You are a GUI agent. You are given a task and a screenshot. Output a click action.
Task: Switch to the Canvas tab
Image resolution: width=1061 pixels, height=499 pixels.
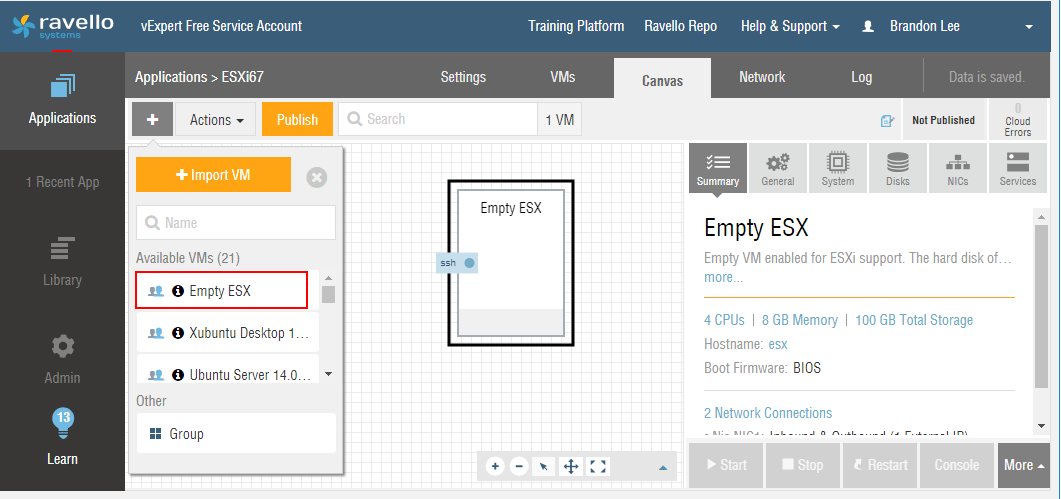pos(662,80)
